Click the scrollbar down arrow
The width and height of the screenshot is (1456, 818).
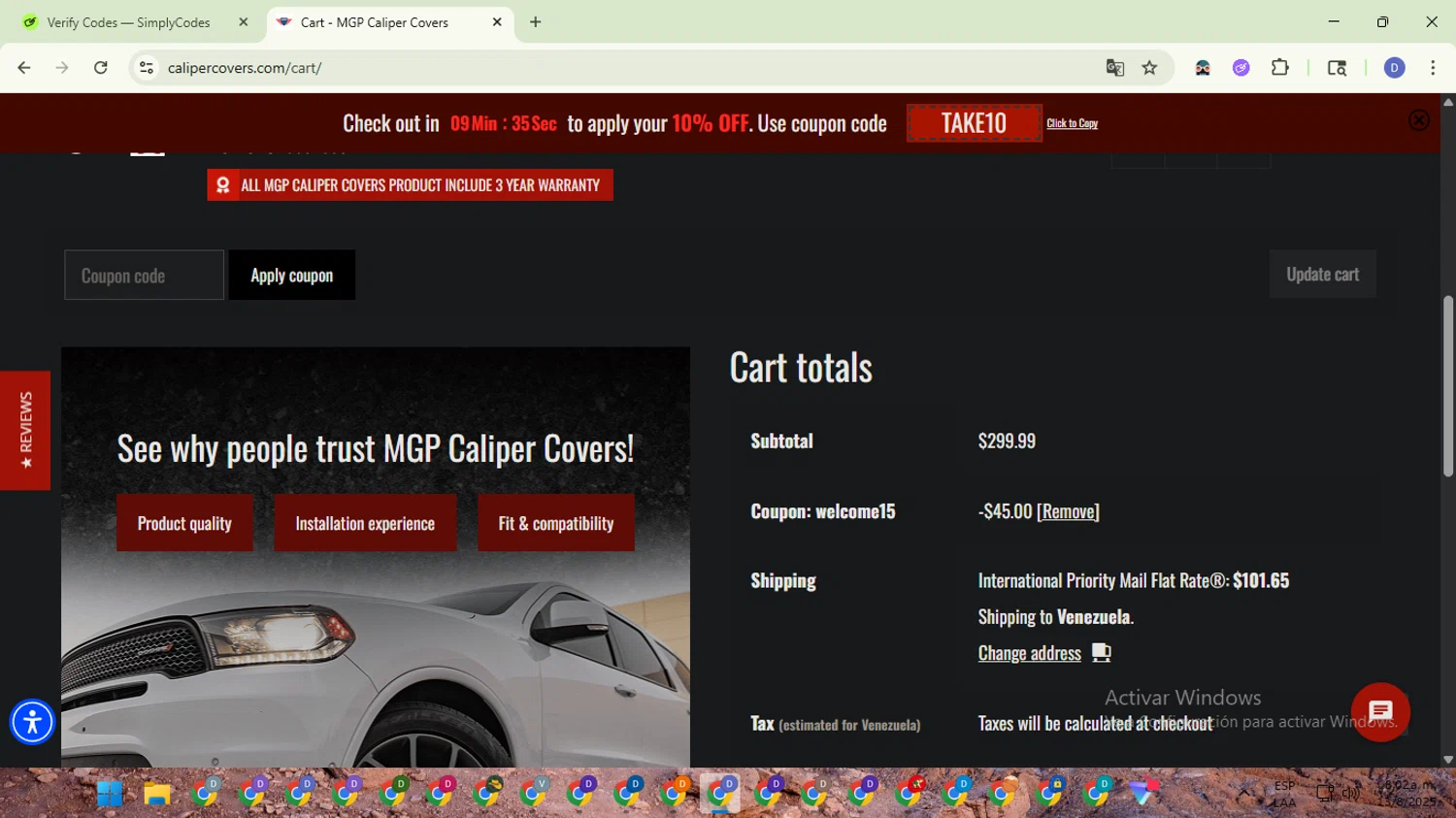(x=1448, y=760)
